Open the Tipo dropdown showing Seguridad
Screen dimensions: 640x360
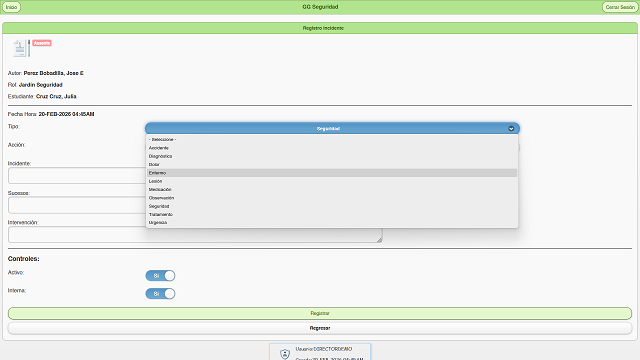(x=332, y=129)
